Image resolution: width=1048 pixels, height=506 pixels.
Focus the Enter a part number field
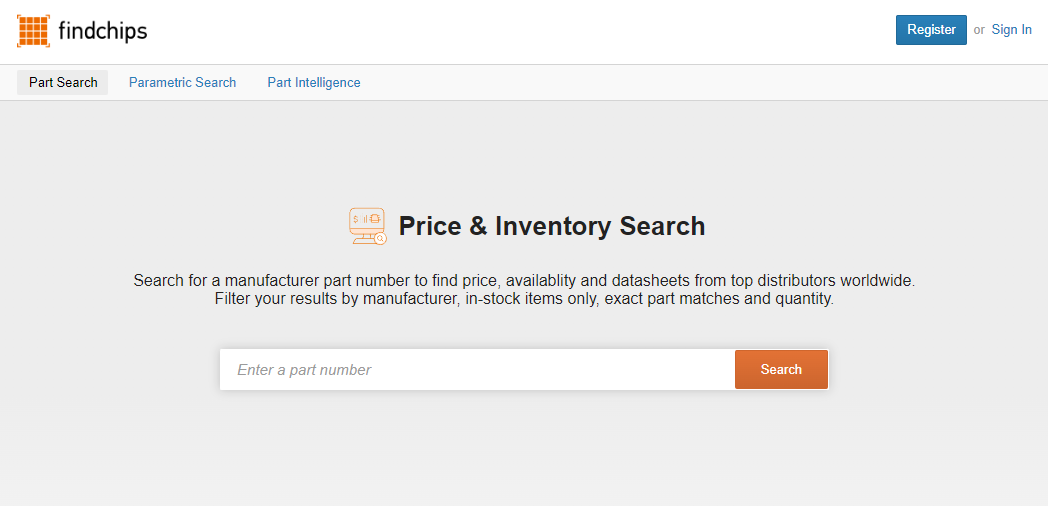click(x=477, y=370)
